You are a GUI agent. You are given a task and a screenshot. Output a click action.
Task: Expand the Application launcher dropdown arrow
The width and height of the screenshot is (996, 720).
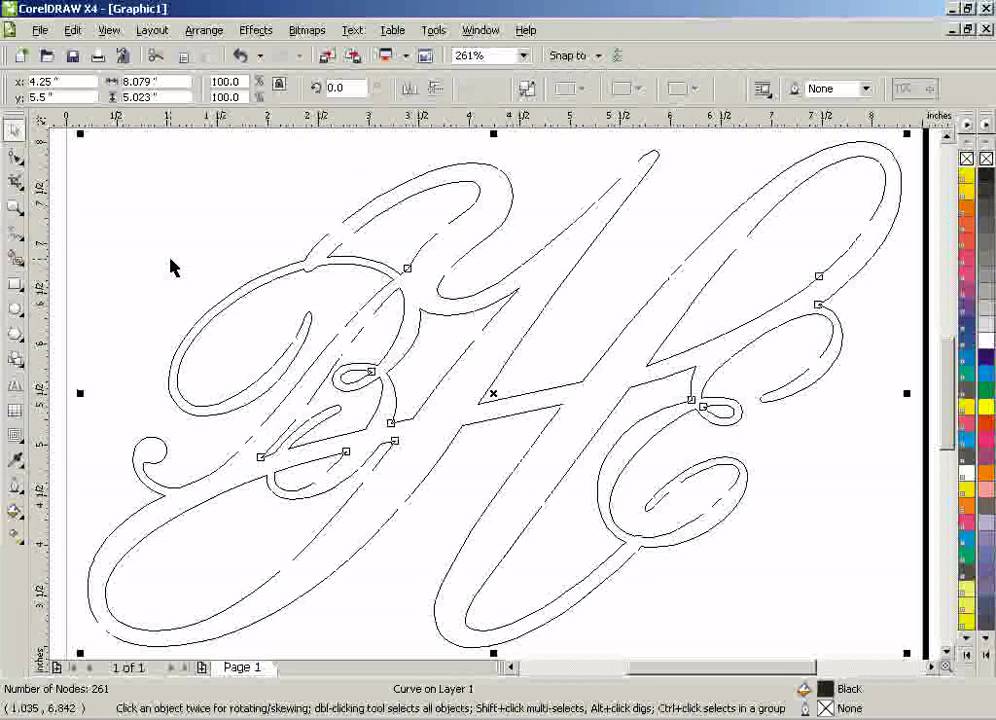coord(405,57)
